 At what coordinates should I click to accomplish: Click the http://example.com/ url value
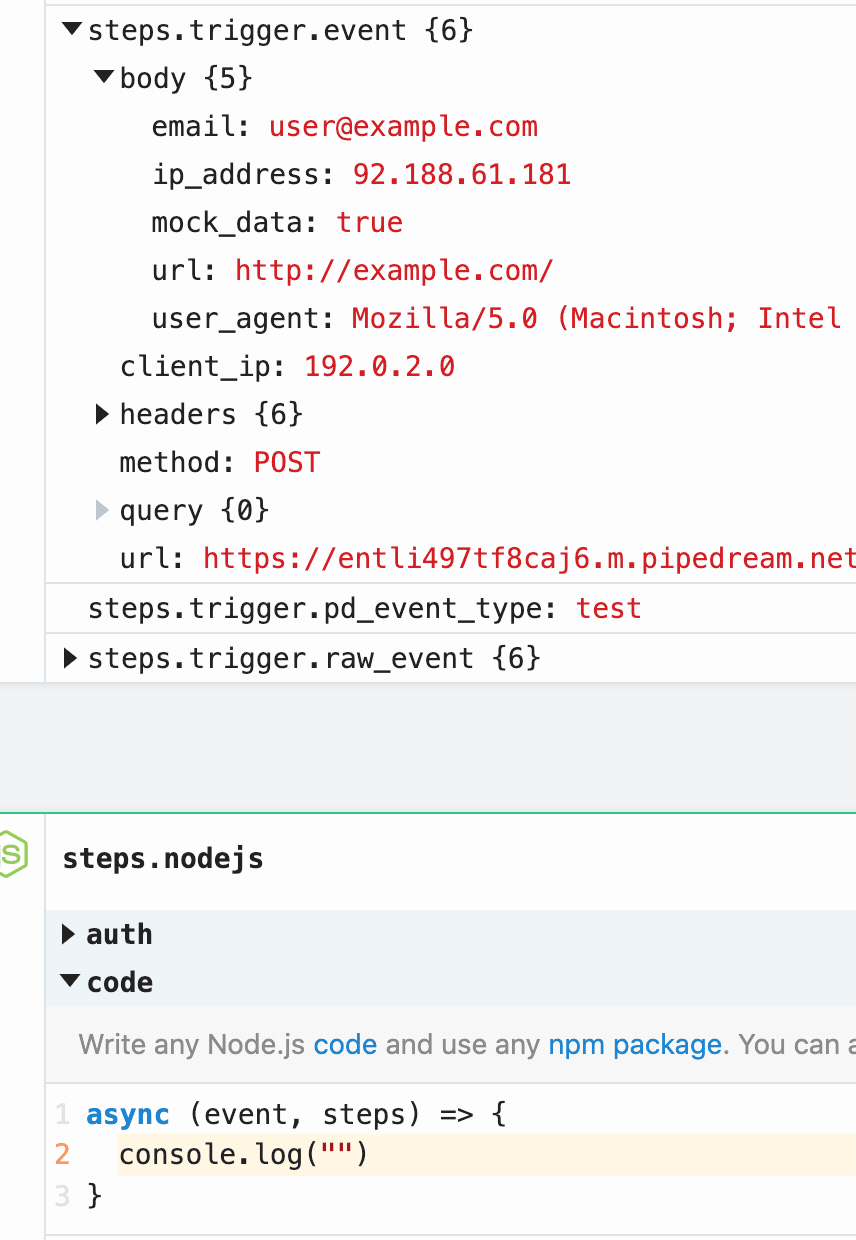tap(394, 271)
